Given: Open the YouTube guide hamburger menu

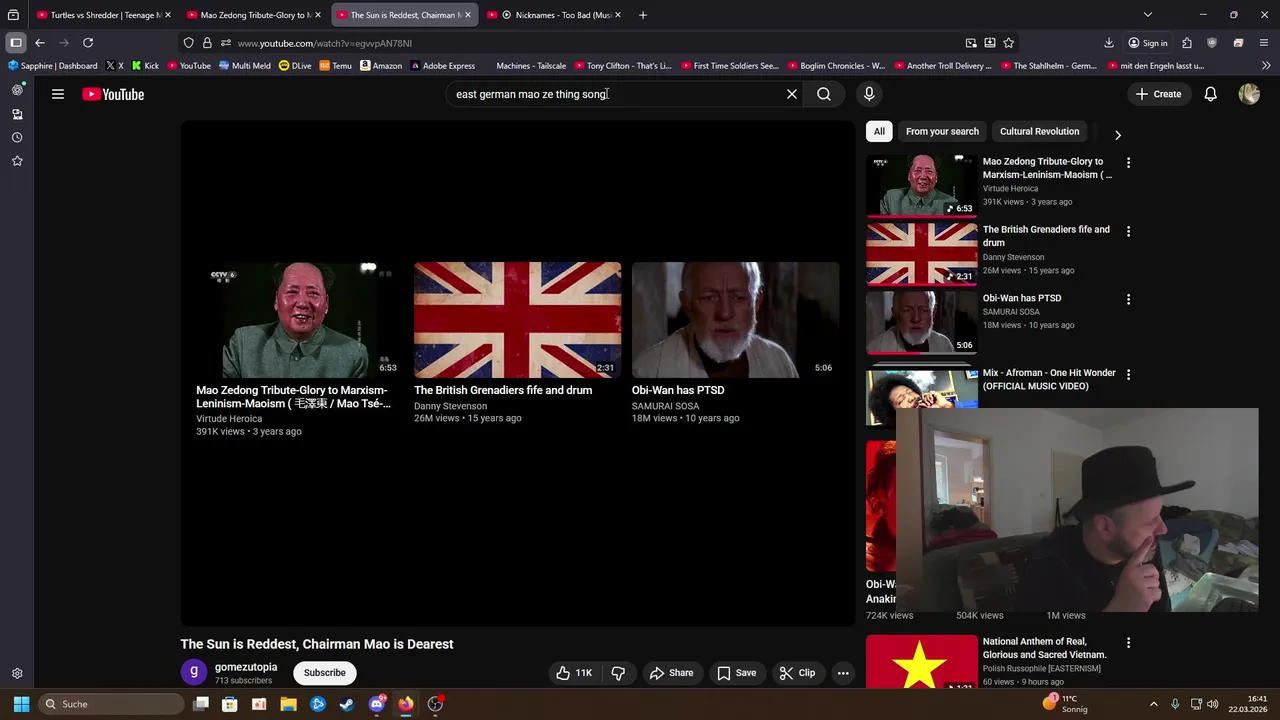Looking at the screenshot, I should pyautogui.click(x=58, y=94).
